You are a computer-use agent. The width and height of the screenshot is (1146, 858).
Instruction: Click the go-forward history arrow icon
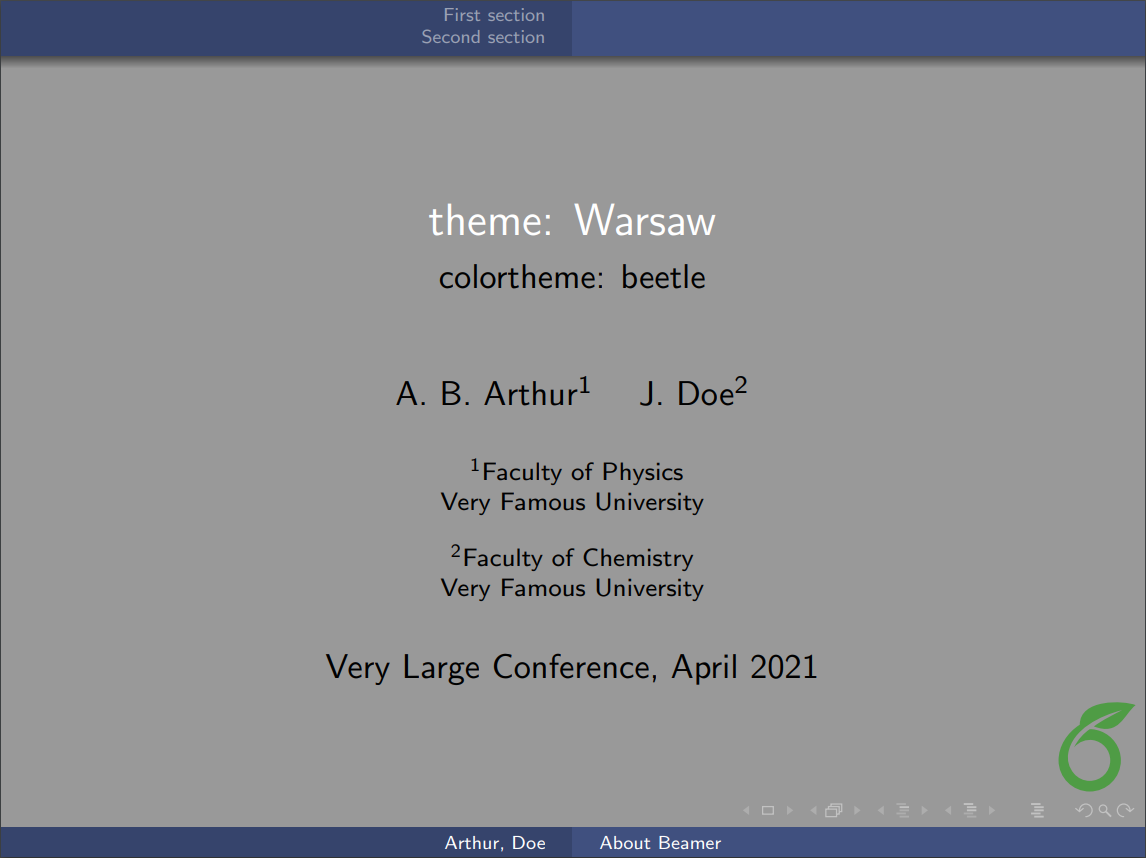point(1123,810)
